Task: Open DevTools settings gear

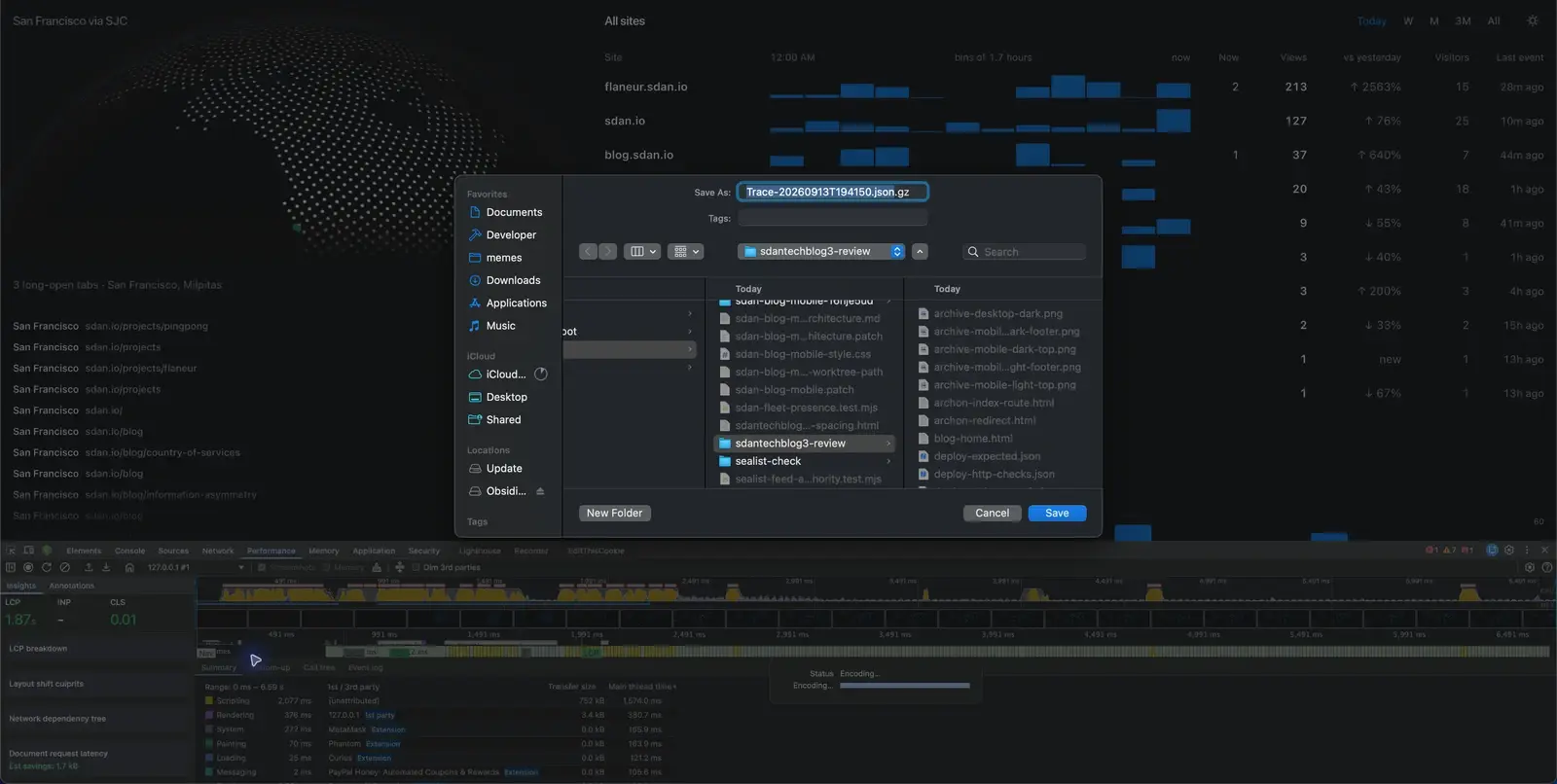Action: point(1509,550)
